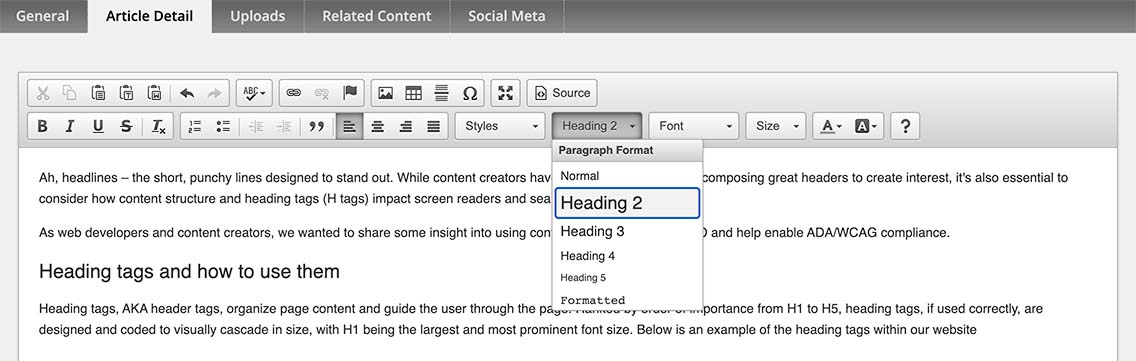Remove formatting with Tx icon
Viewport: 1136px width, 361px height.
click(159, 126)
